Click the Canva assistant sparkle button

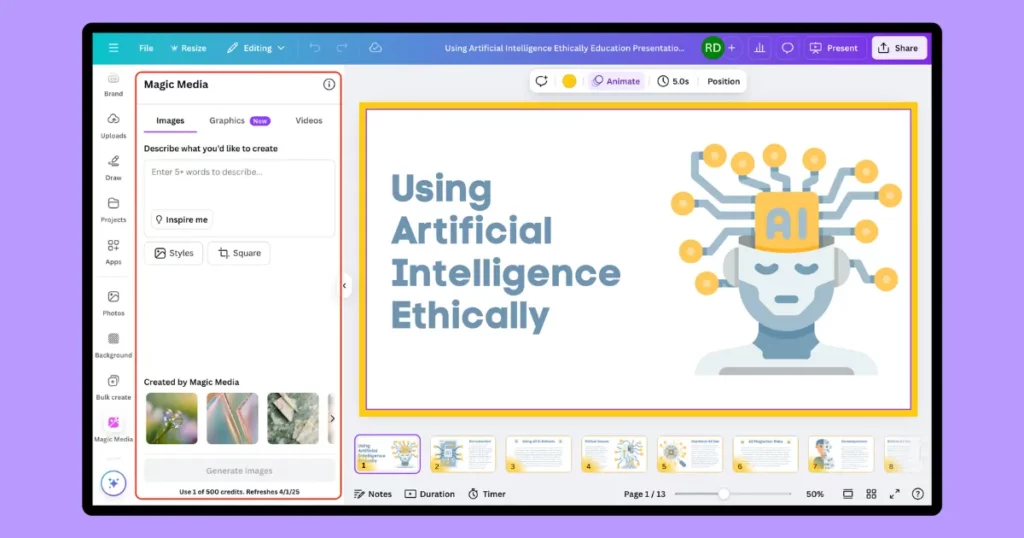[114, 483]
